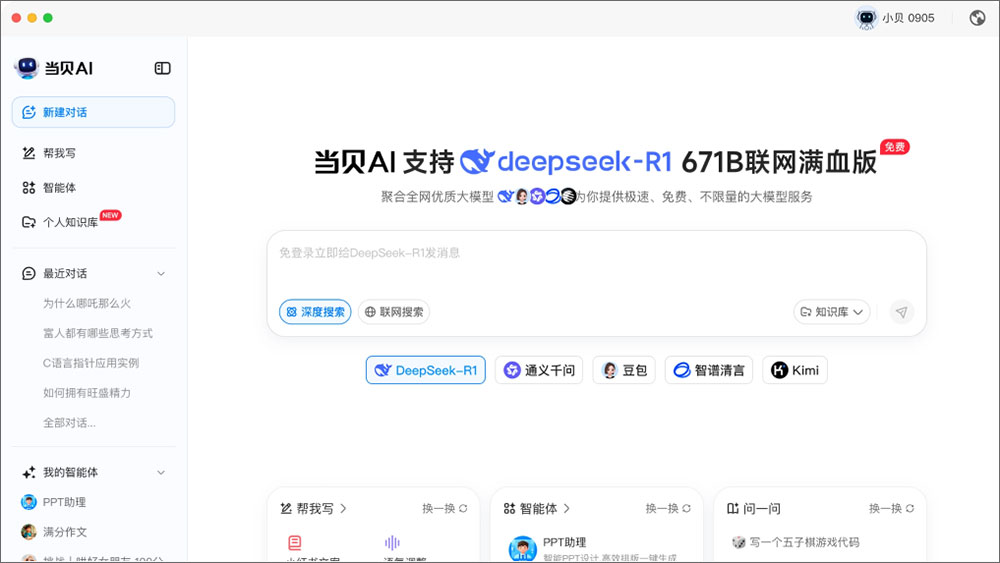
Task: Refresh 智能体 card with 换一换
Action: [668, 508]
